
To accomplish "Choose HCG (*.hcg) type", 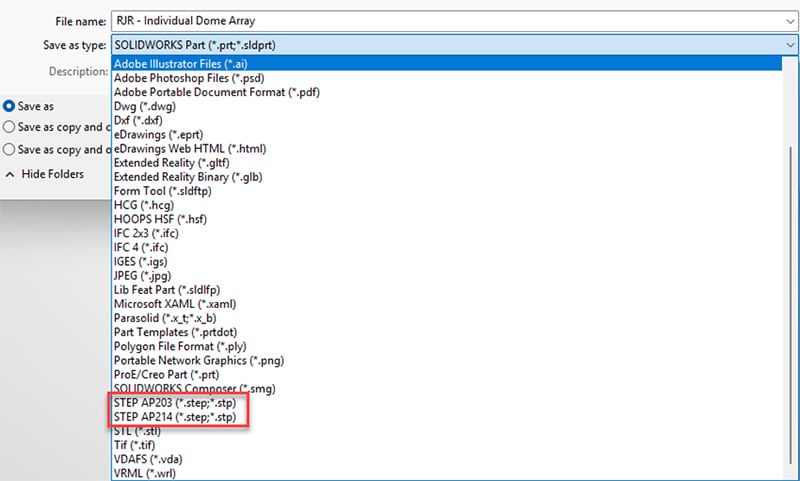I will (446, 205).
